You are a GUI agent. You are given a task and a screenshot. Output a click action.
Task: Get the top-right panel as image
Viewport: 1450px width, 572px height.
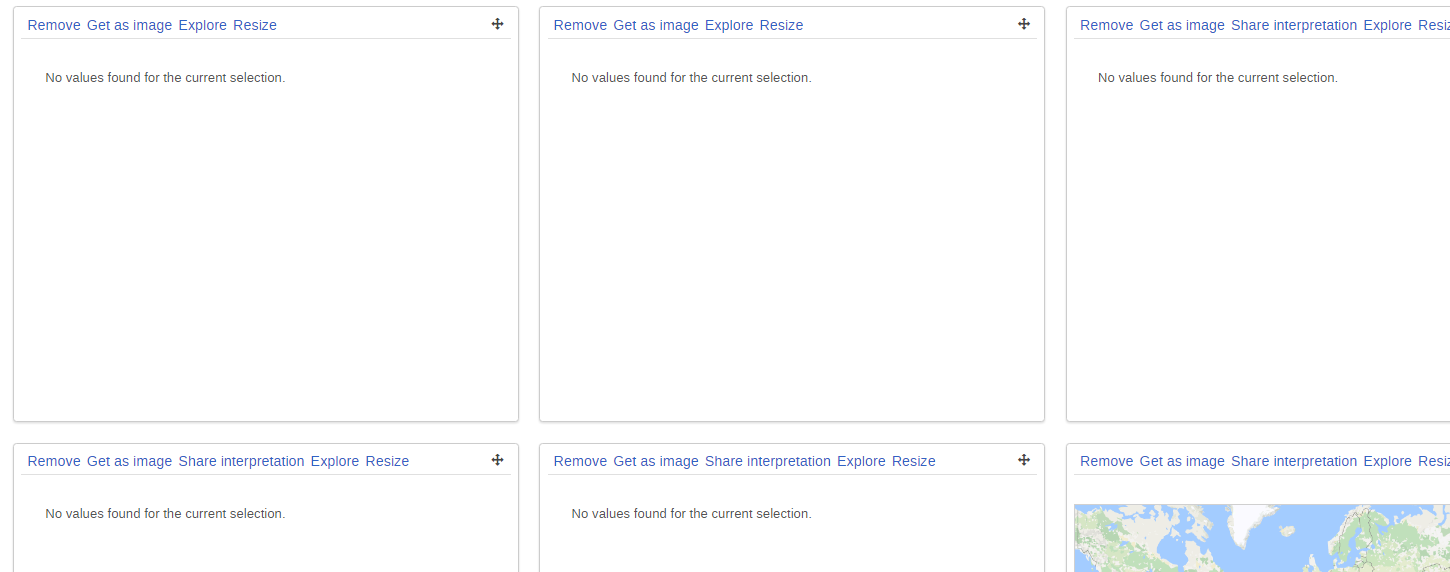point(1182,25)
